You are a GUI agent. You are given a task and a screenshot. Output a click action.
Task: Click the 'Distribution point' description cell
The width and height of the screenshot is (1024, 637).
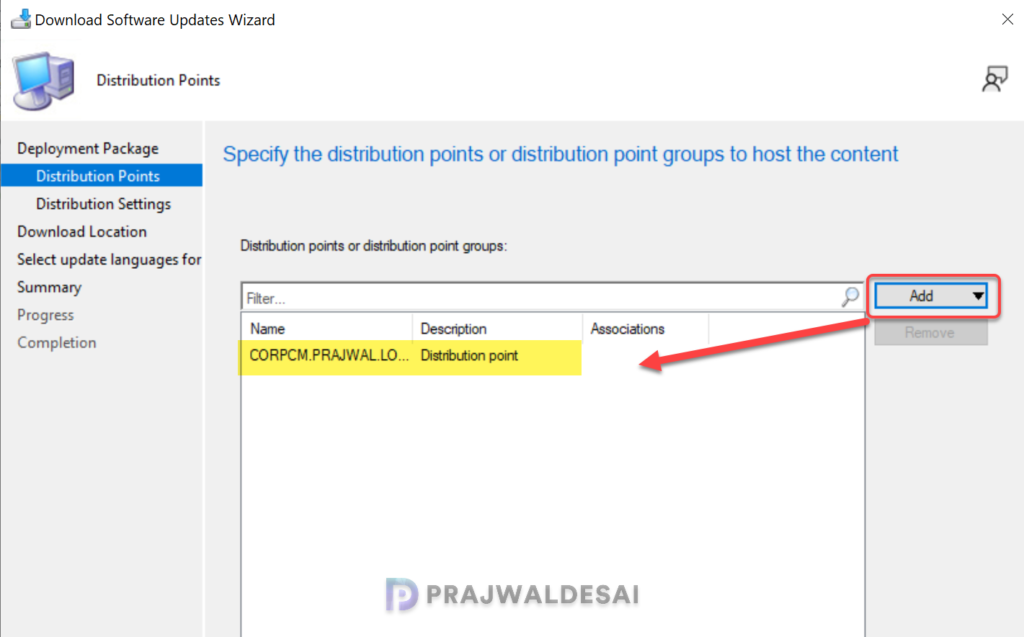469,356
